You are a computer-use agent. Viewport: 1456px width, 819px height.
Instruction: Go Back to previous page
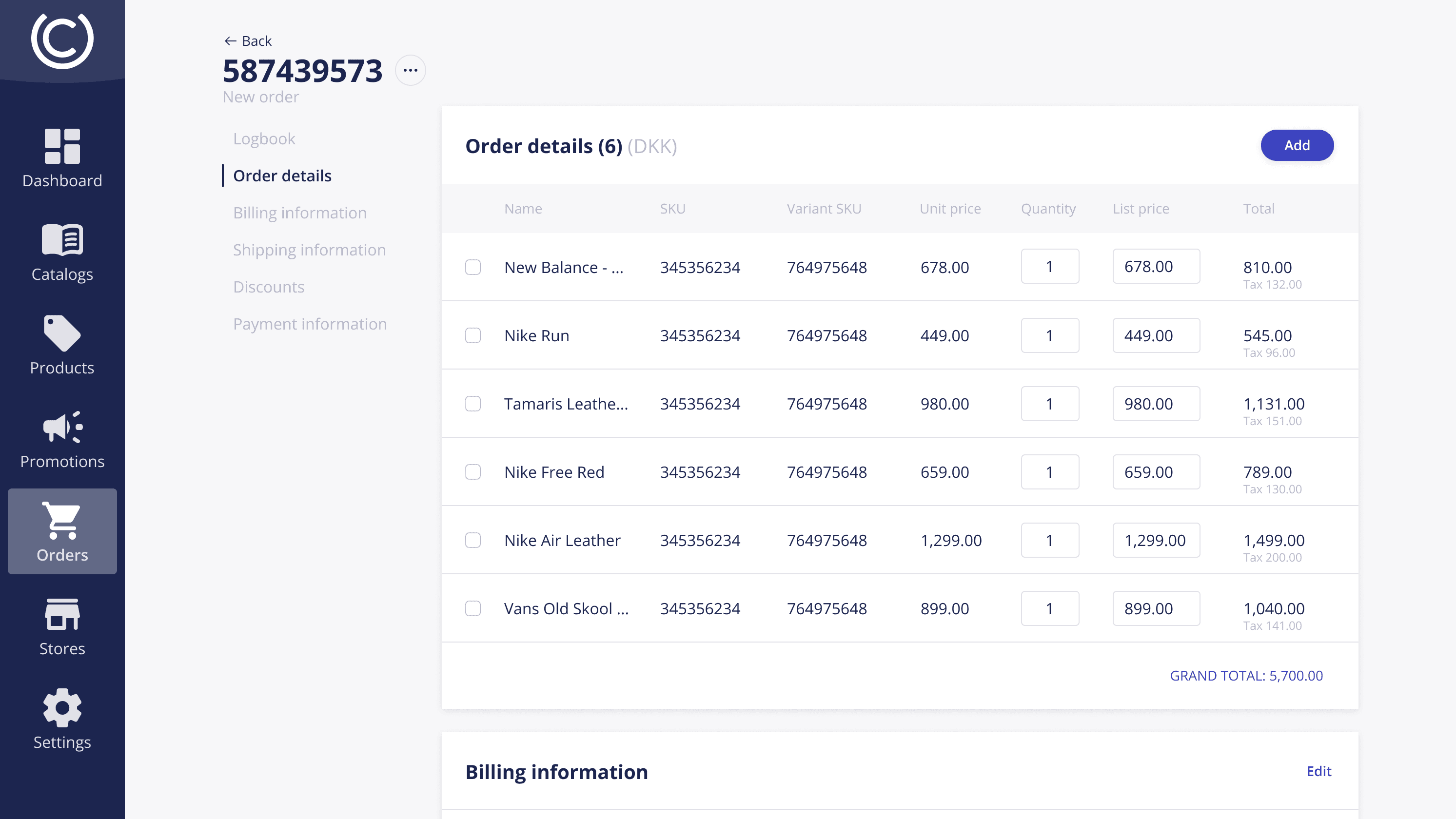click(x=248, y=41)
